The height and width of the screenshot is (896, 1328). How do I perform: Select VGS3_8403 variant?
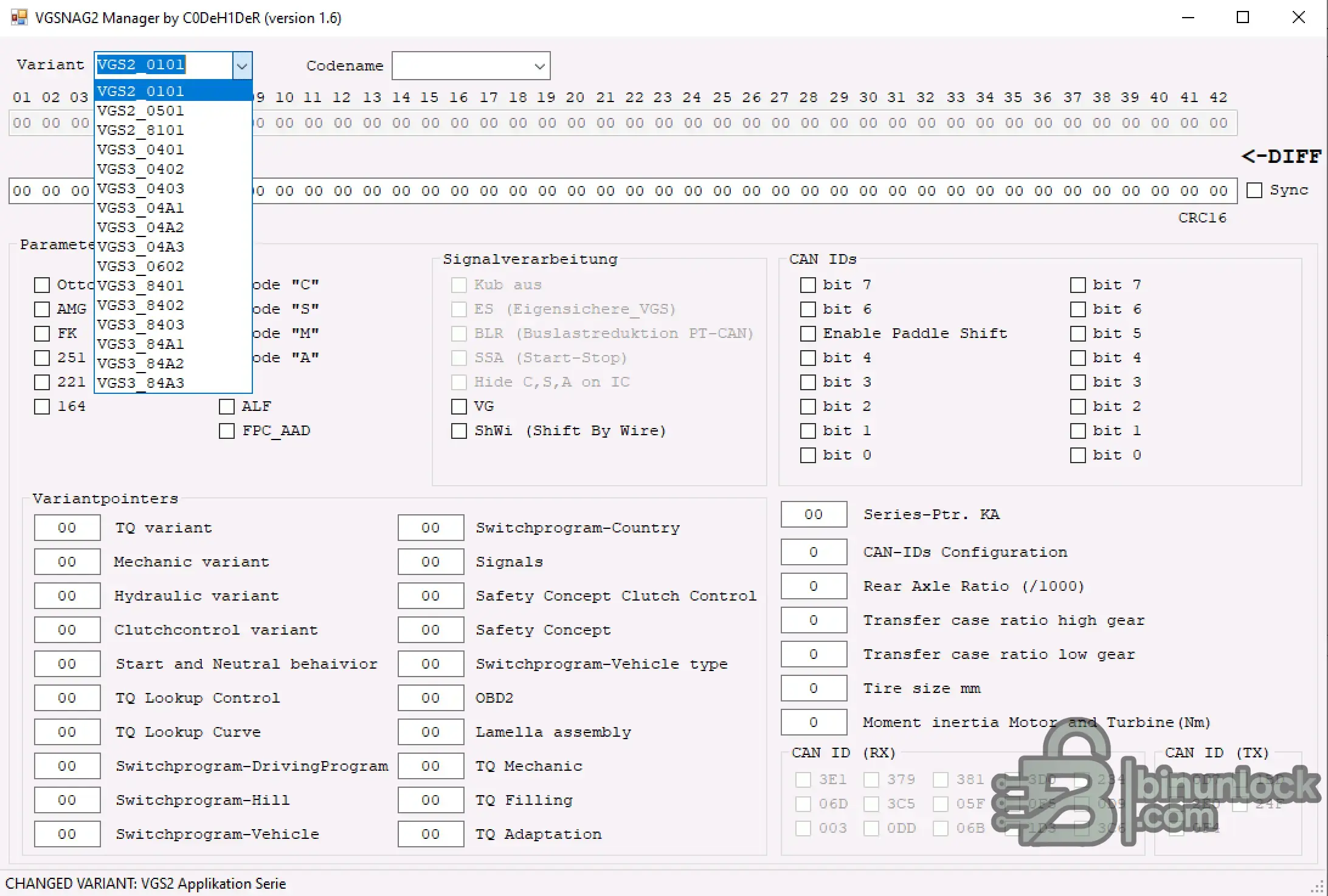[x=173, y=325]
